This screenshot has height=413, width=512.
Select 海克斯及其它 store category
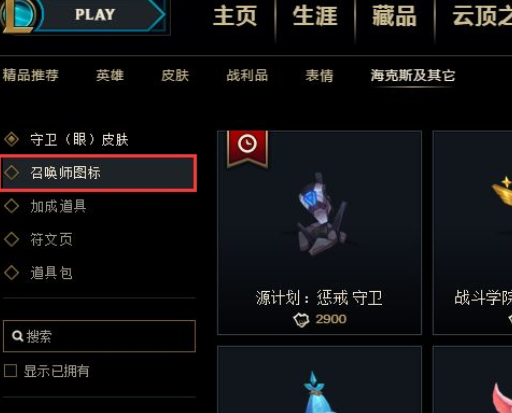click(x=413, y=75)
